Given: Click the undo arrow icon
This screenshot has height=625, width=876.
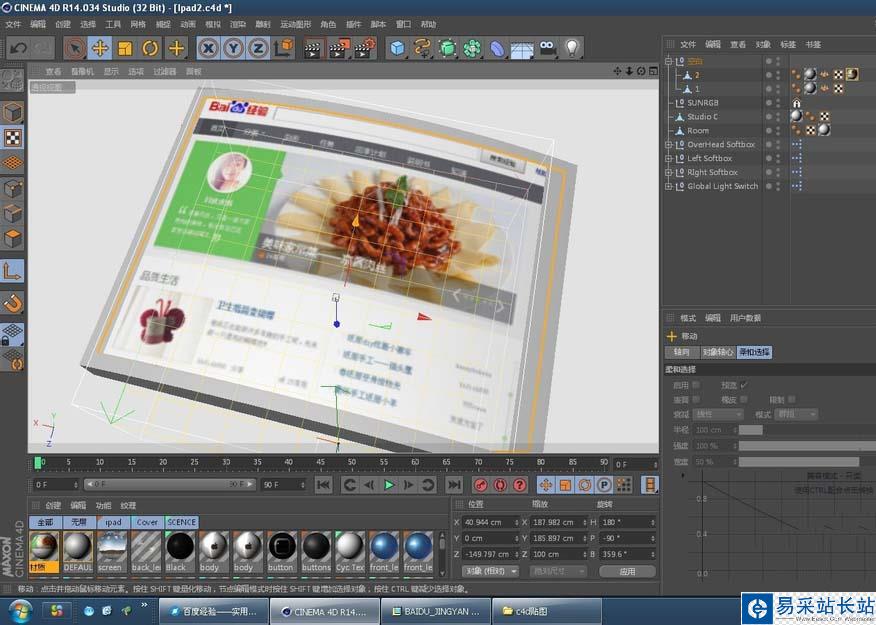Looking at the screenshot, I should (18, 47).
